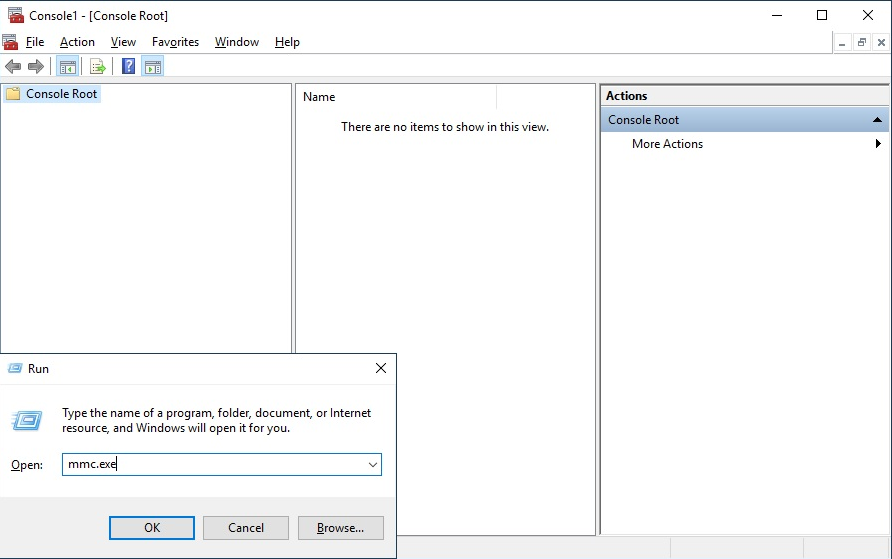The width and height of the screenshot is (892, 559).
Task: Click the MMC toolbox icon beside File menu
Action: tap(10, 42)
